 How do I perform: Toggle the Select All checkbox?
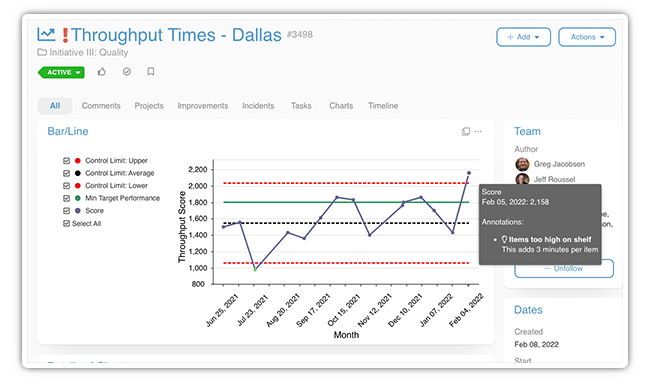coord(66,224)
